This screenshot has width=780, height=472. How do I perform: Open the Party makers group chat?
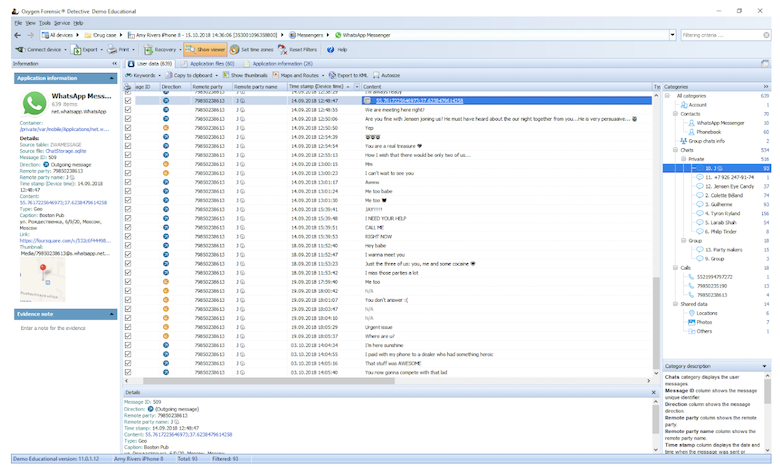[723, 250]
